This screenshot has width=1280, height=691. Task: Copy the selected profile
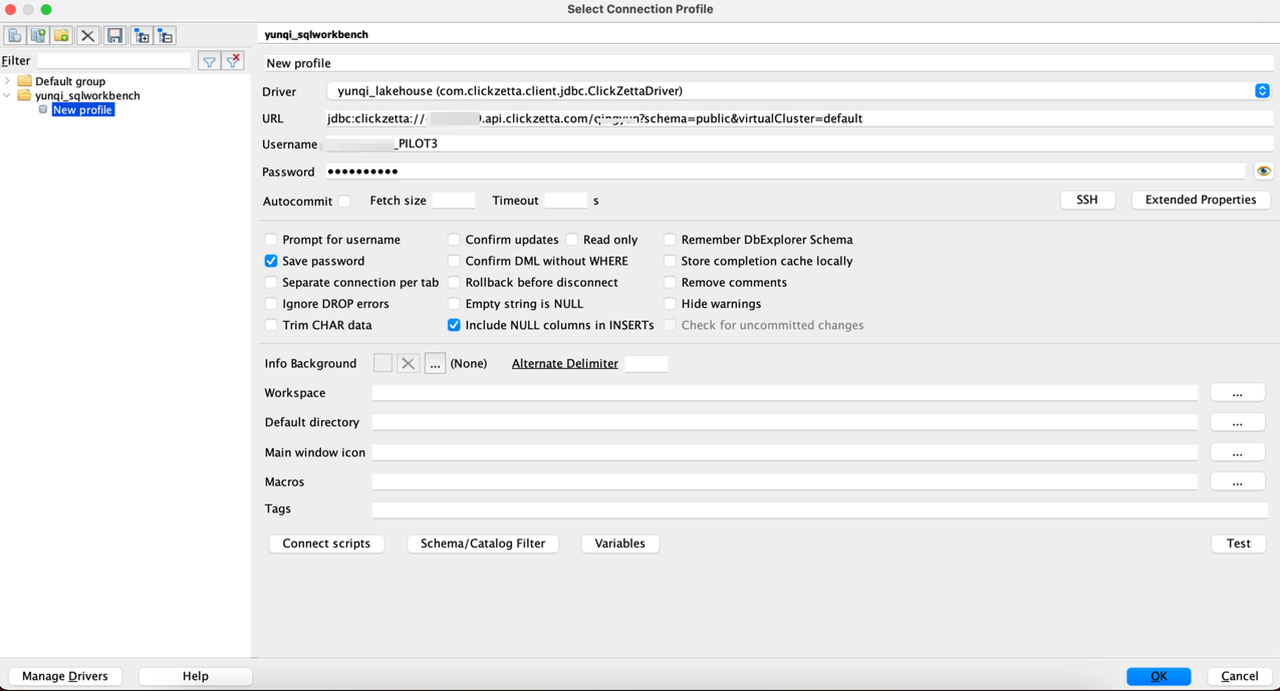(39, 36)
